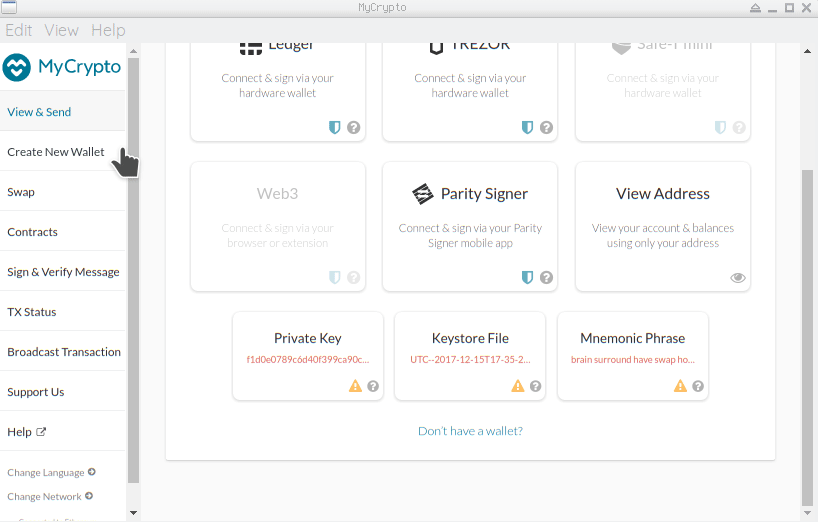Open the question mark on Web3 card
The image size is (818, 522).
(354, 277)
